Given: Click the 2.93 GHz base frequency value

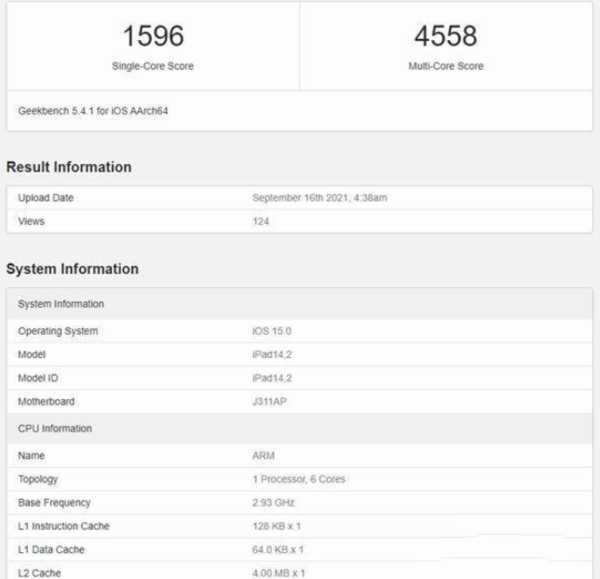Looking at the screenshot, I should (275, 502).
